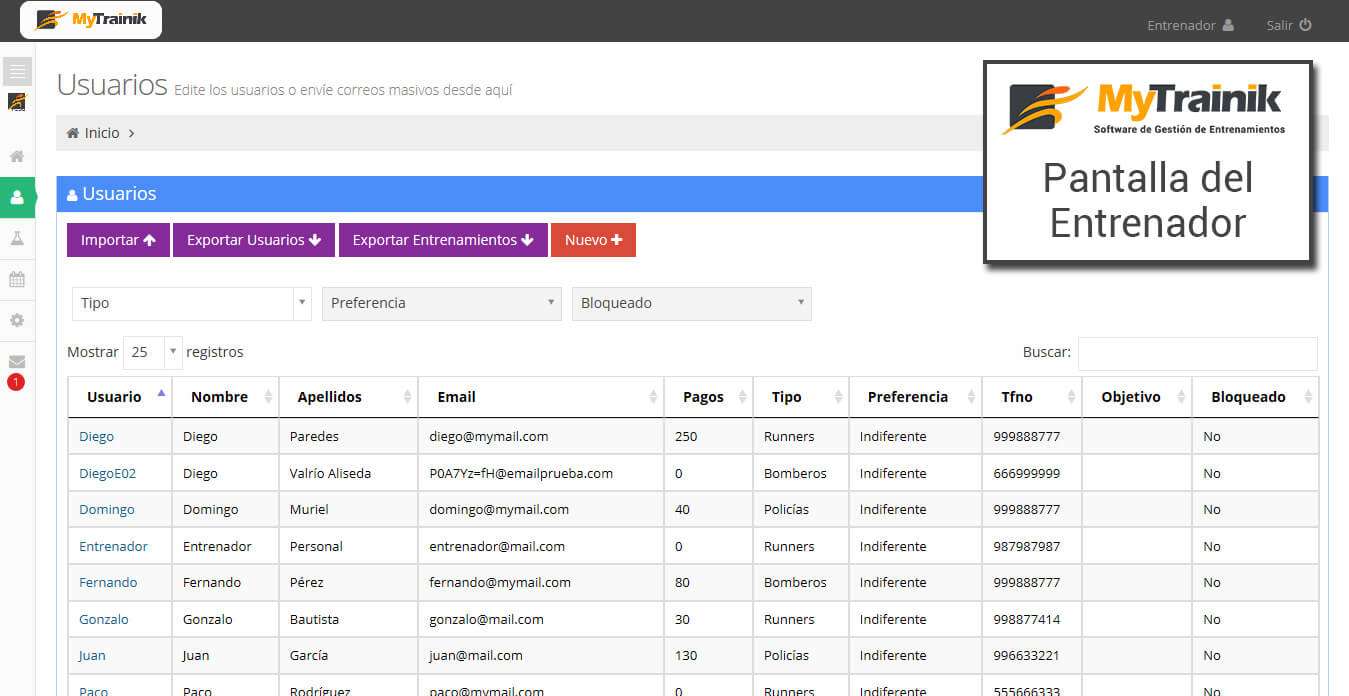Screen dimensions: 1349x696
Task: Click surname Bautista cell
Action: pos(349,619)
